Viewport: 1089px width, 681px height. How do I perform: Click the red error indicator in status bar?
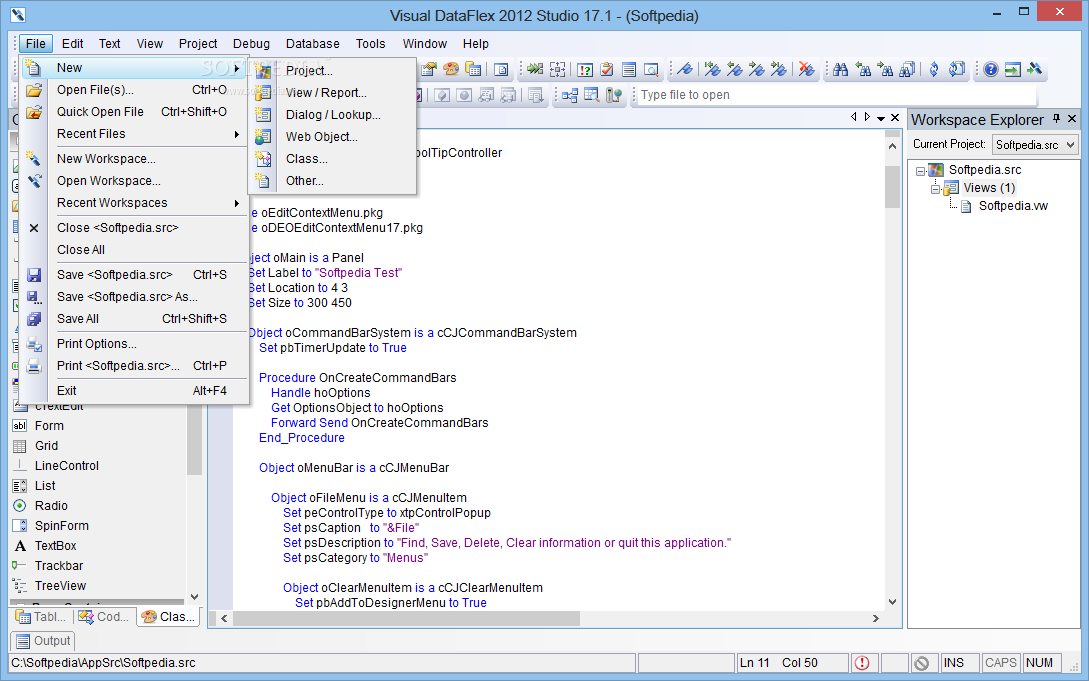click(x=862, y=663)
